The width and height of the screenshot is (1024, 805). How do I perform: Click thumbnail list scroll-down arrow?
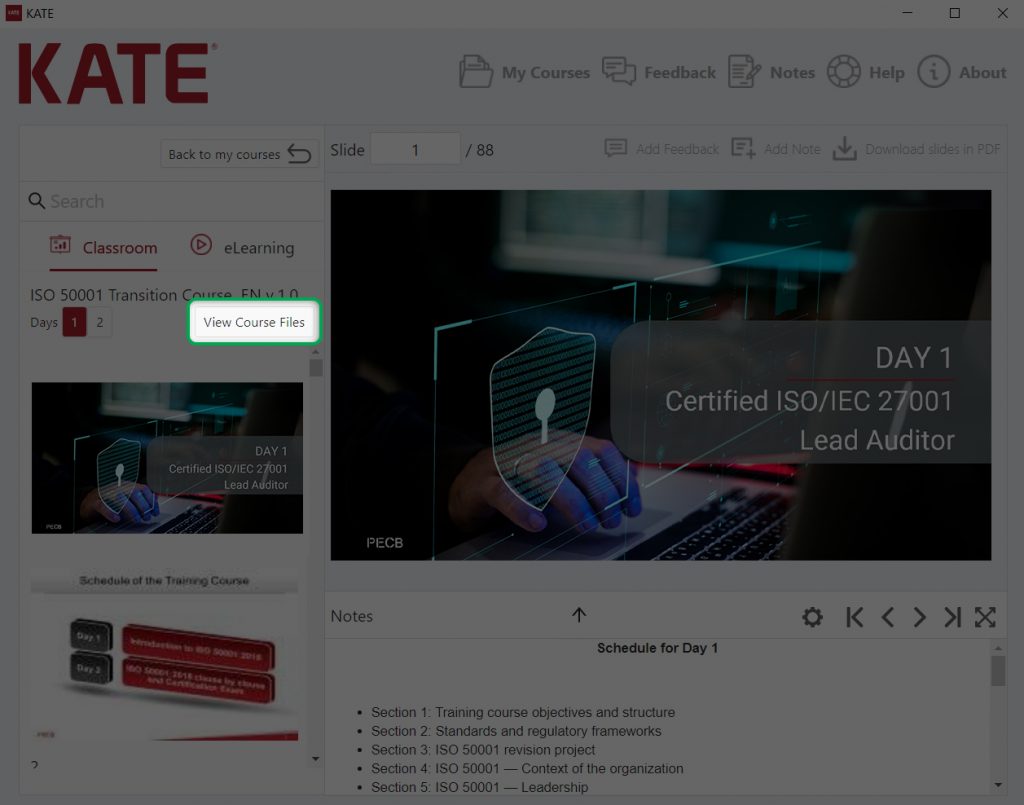pos(315,759)
